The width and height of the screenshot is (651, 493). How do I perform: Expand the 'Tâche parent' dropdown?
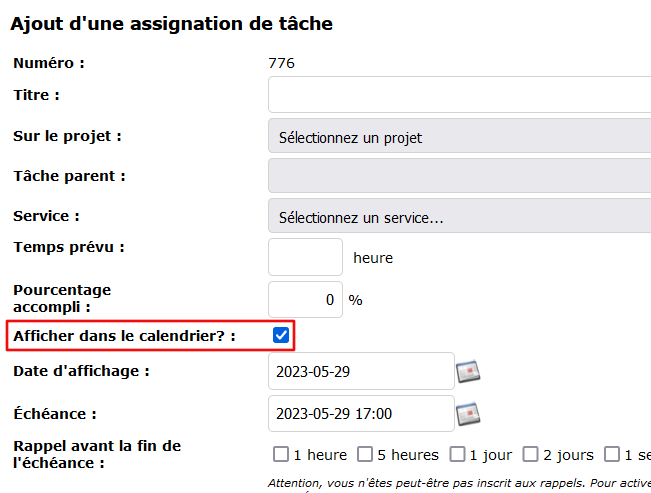coord(460,176)
